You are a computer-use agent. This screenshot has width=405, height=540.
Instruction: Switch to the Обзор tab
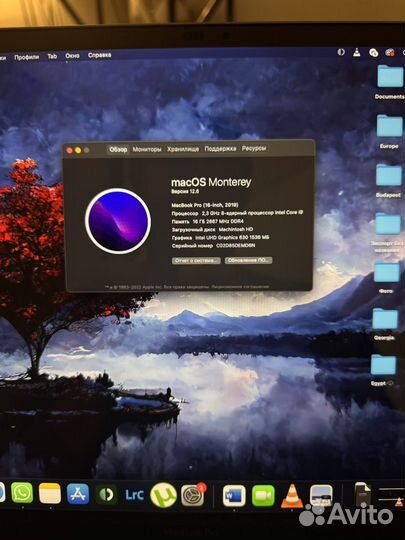[x=118, y=149]
